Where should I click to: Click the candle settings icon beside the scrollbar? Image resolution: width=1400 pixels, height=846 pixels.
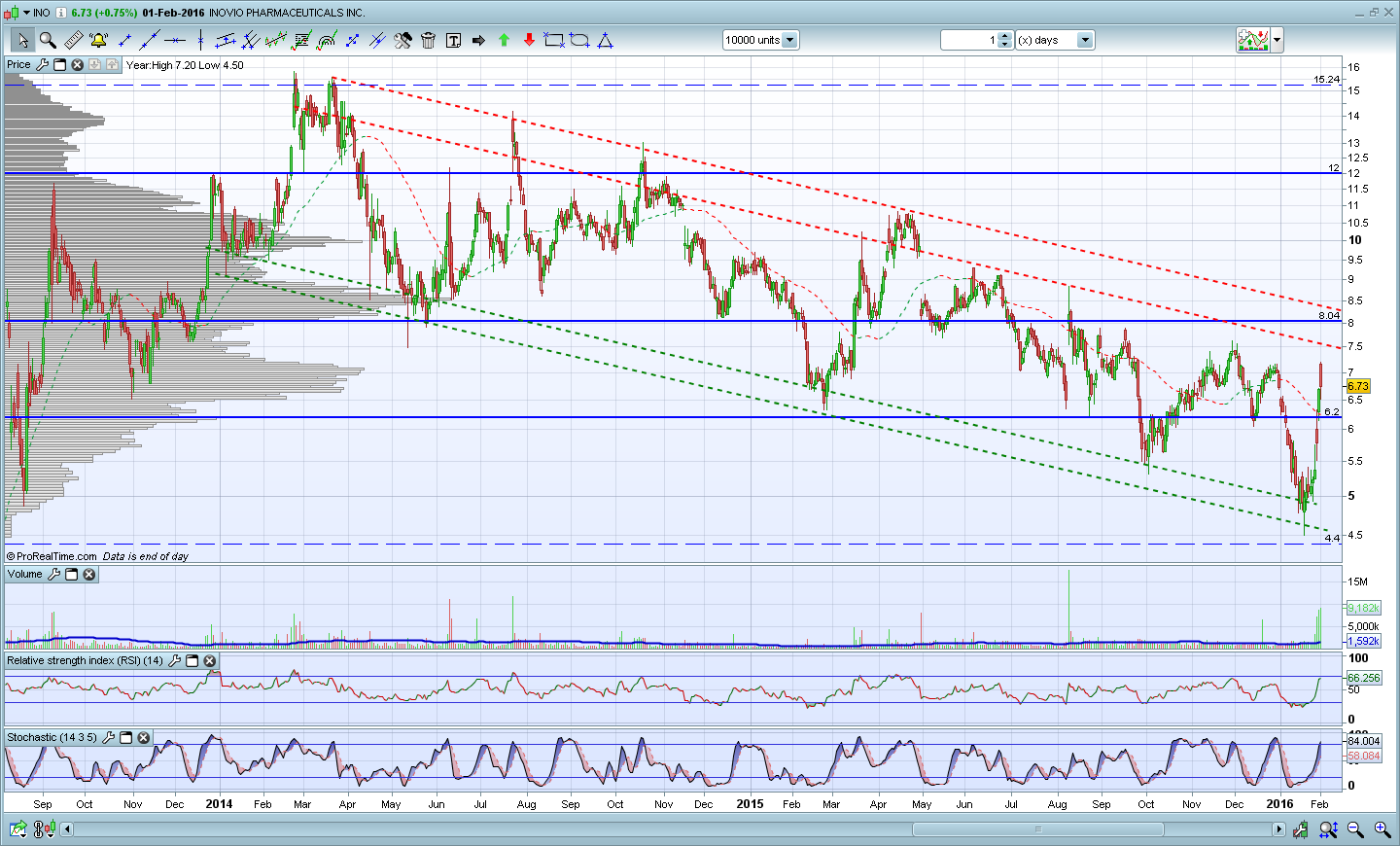[x=1301, y=829]
